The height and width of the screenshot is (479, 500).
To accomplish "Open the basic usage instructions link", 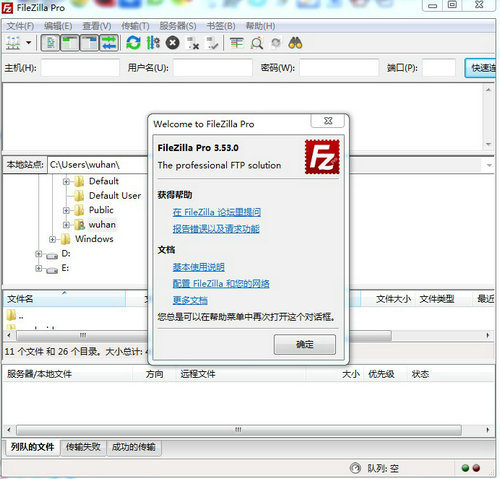I will tap(198, 267).
